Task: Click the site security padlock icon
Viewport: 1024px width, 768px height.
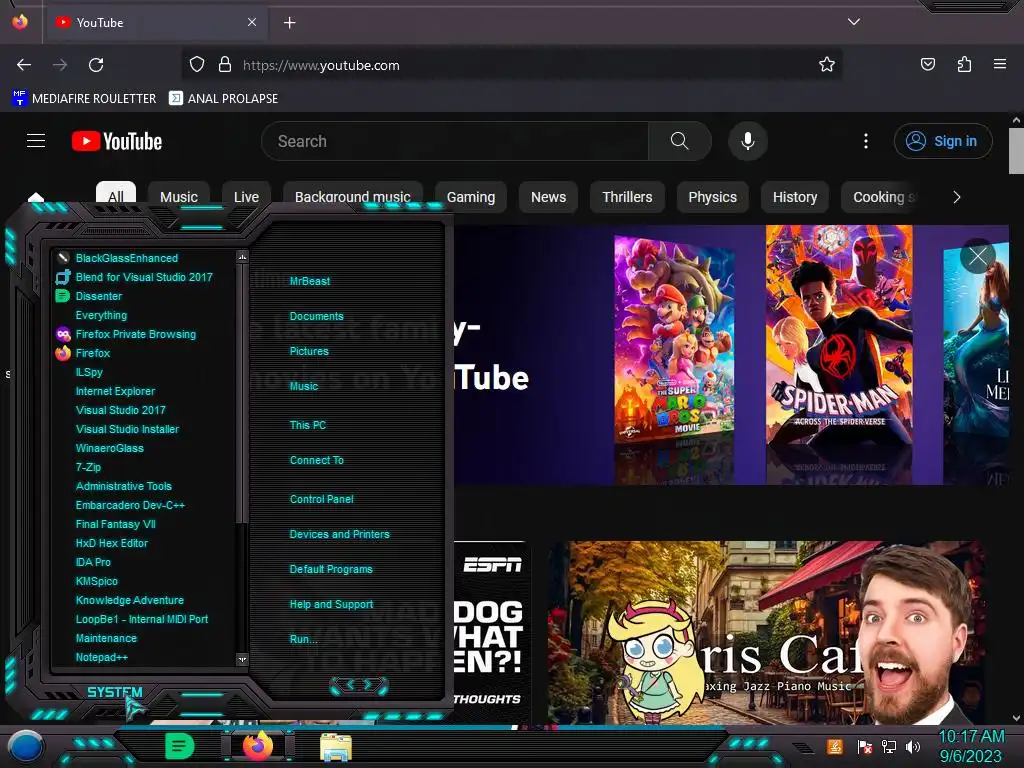Action: [x=225, y=65]
